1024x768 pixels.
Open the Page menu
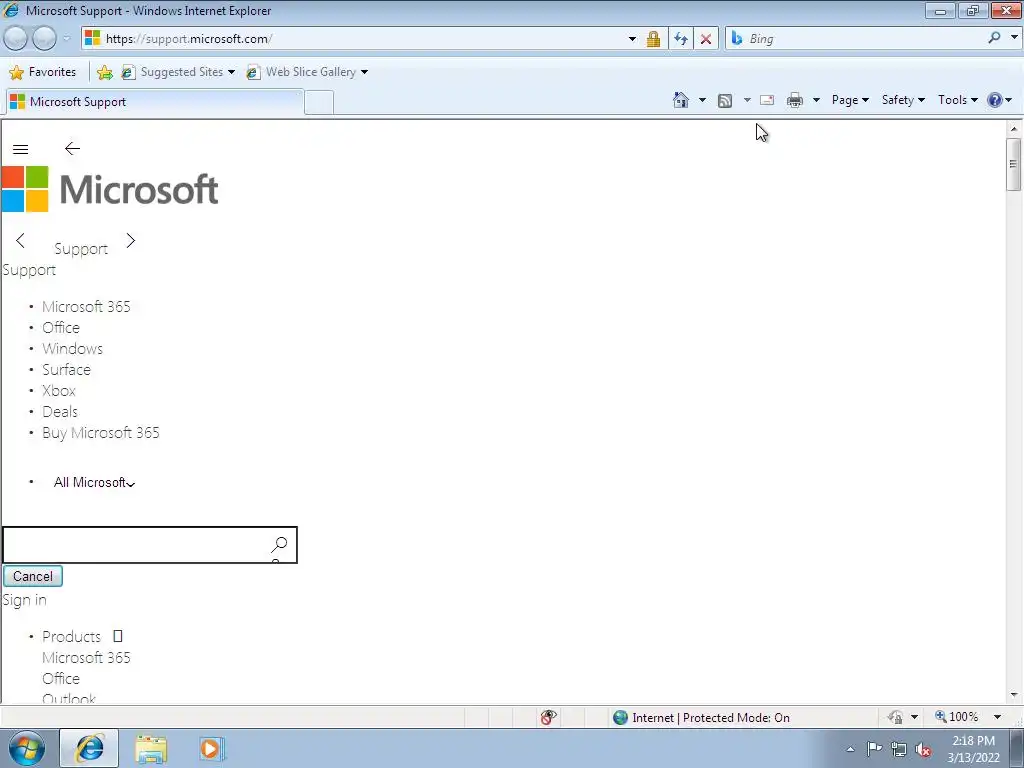click(850, 100)
